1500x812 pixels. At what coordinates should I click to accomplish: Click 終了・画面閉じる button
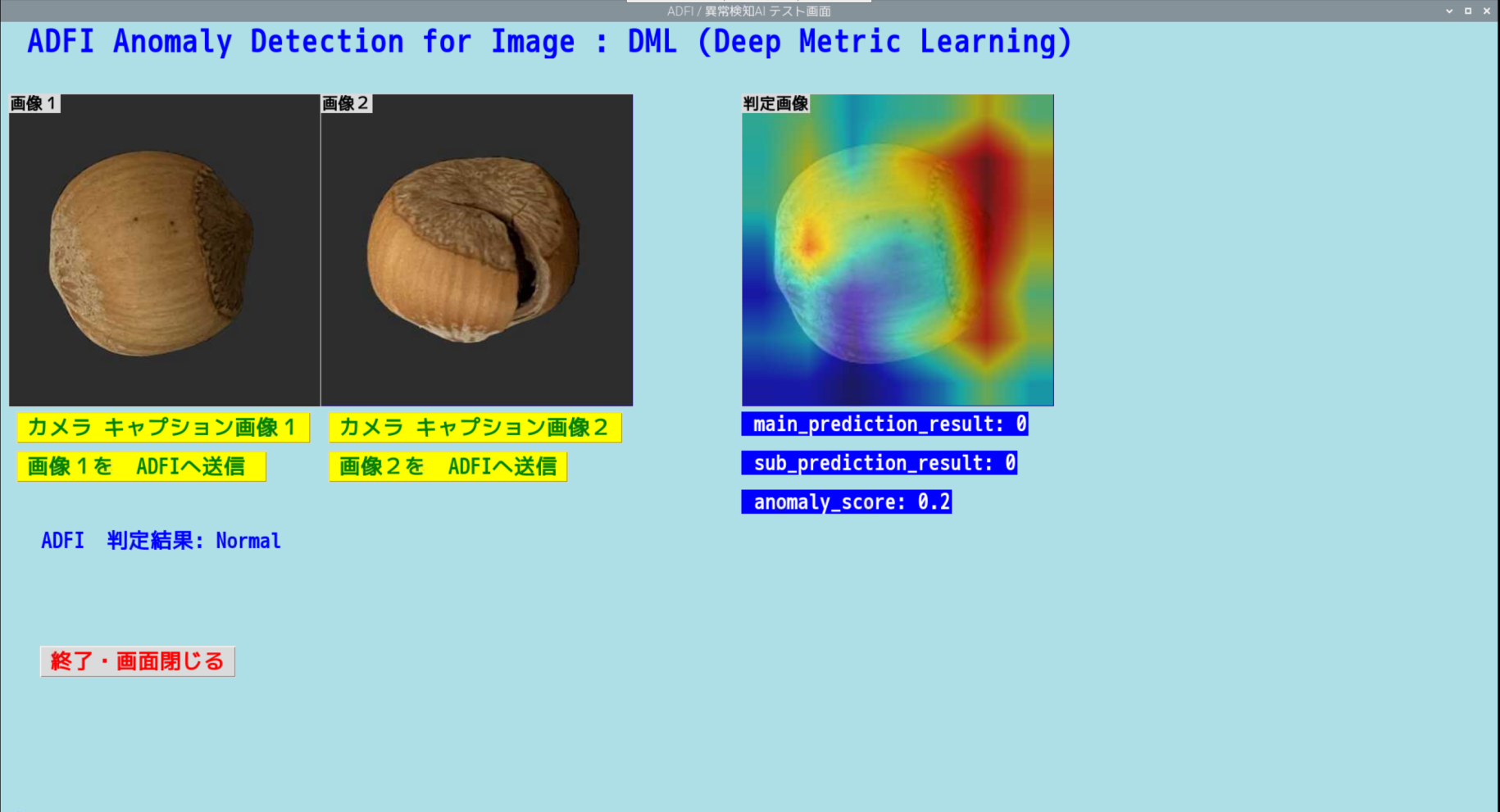tap(138, 661)
